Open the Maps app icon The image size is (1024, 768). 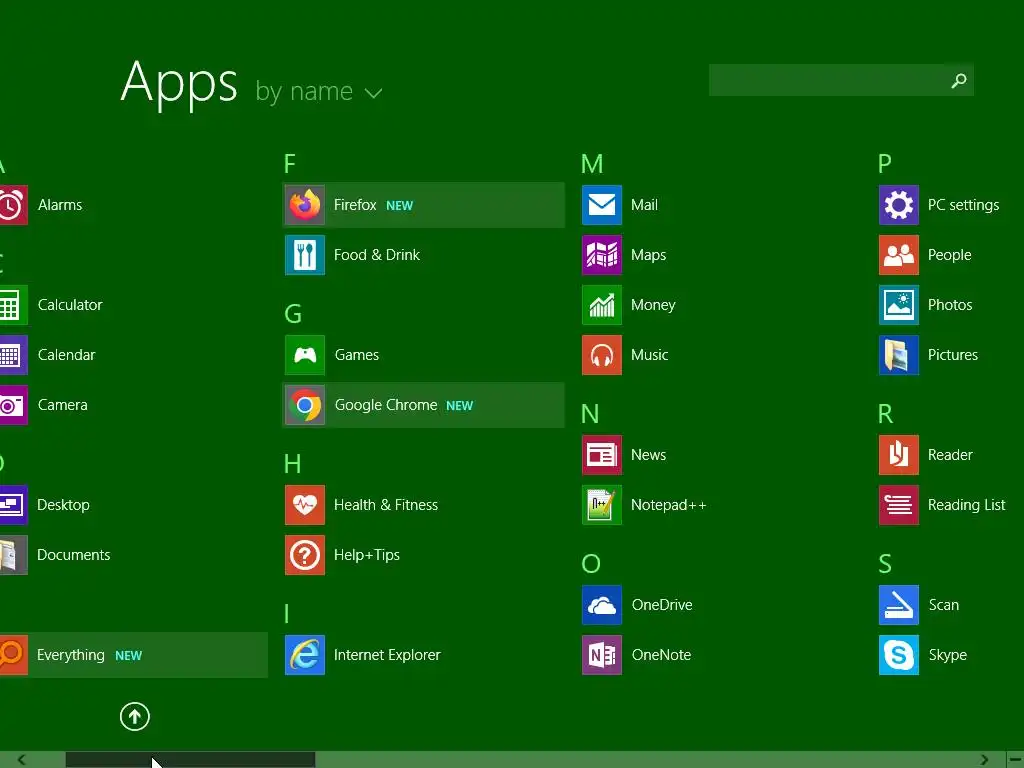(602, 255)
